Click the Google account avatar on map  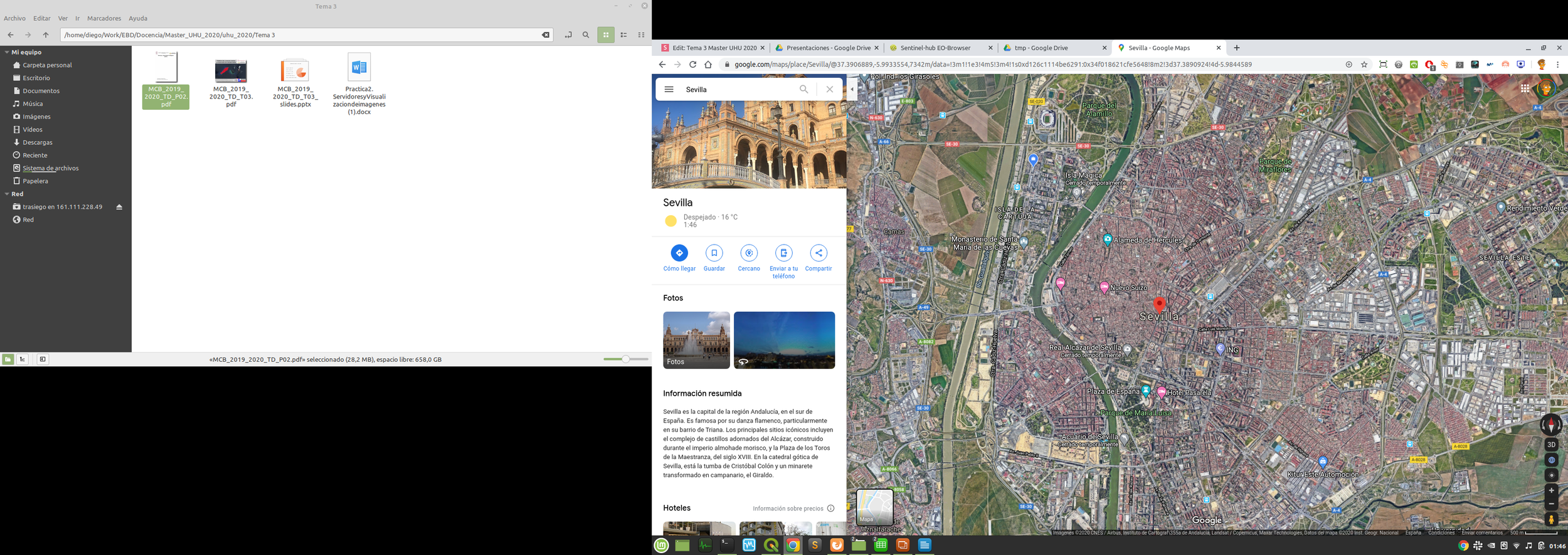point(1545,88)
